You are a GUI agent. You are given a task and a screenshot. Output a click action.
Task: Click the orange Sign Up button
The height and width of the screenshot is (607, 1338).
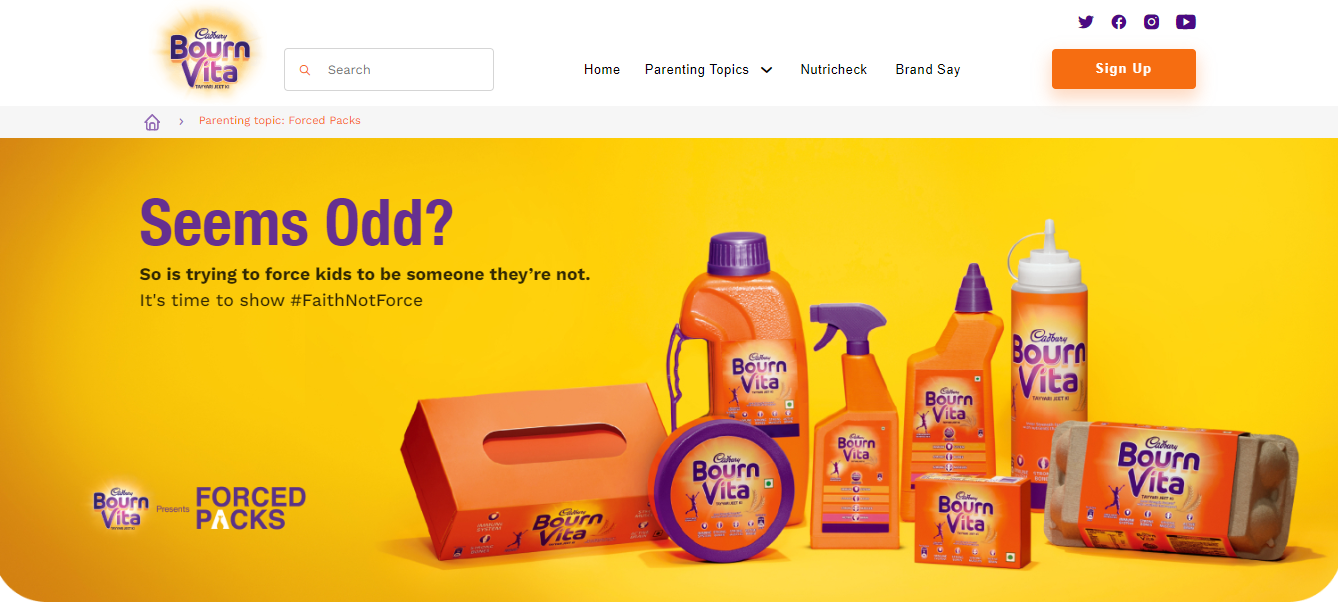coord(1124,69)
